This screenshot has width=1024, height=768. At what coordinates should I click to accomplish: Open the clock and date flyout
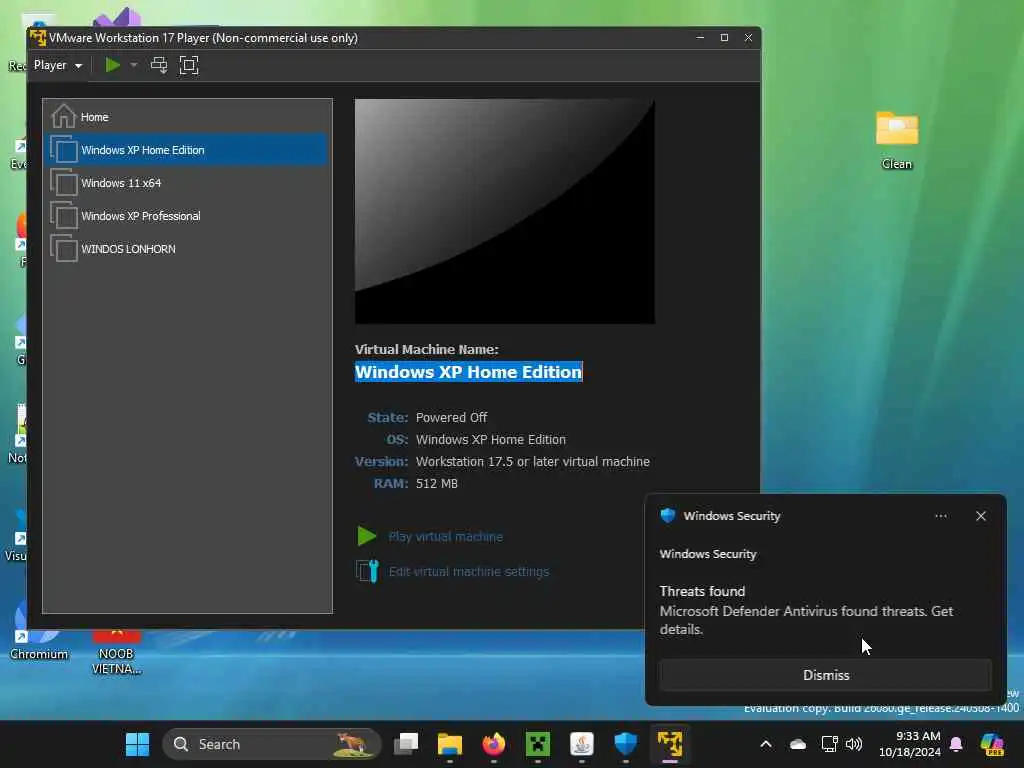909,744
